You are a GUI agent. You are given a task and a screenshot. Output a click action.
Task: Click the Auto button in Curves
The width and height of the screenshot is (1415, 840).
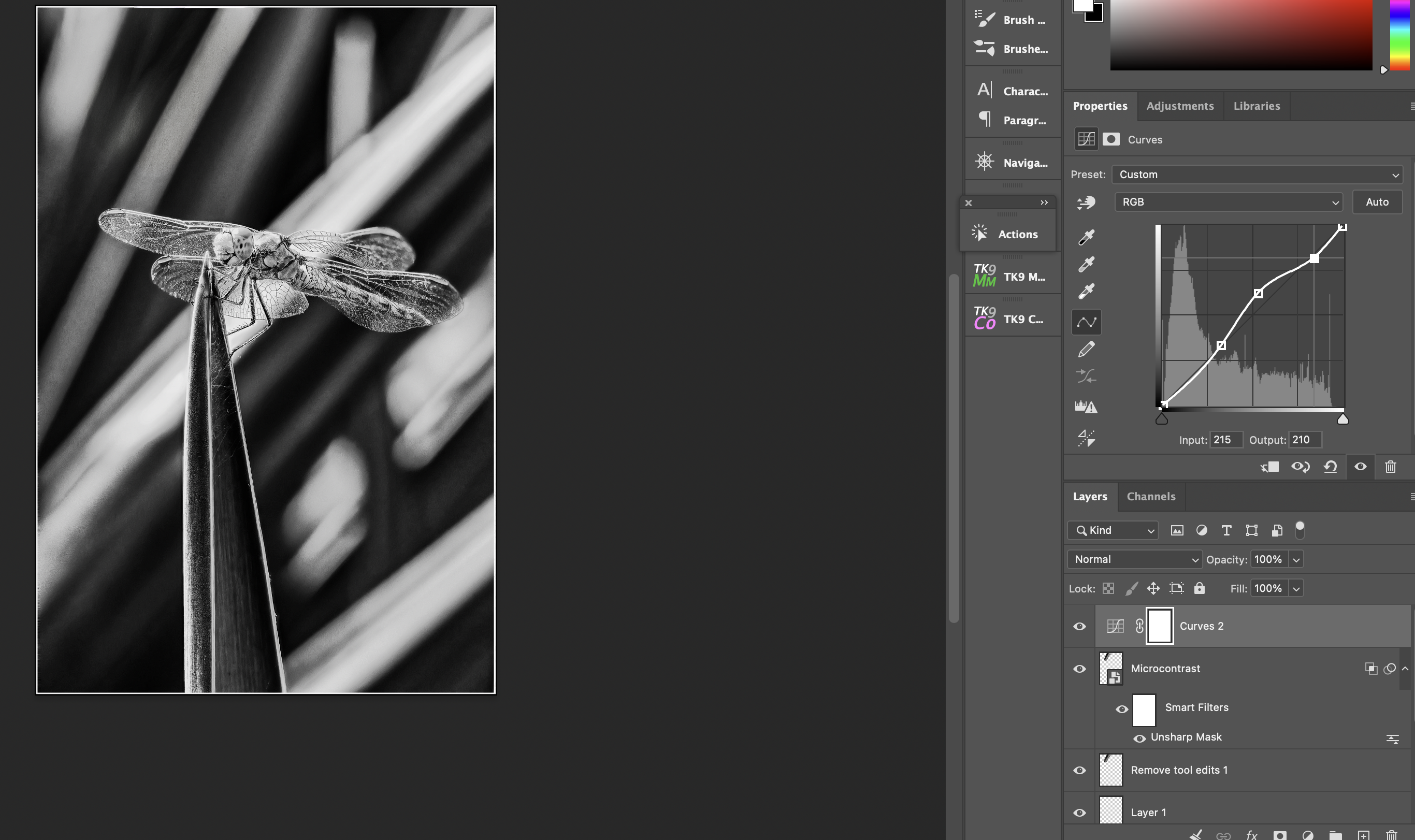coord(1377,202)
